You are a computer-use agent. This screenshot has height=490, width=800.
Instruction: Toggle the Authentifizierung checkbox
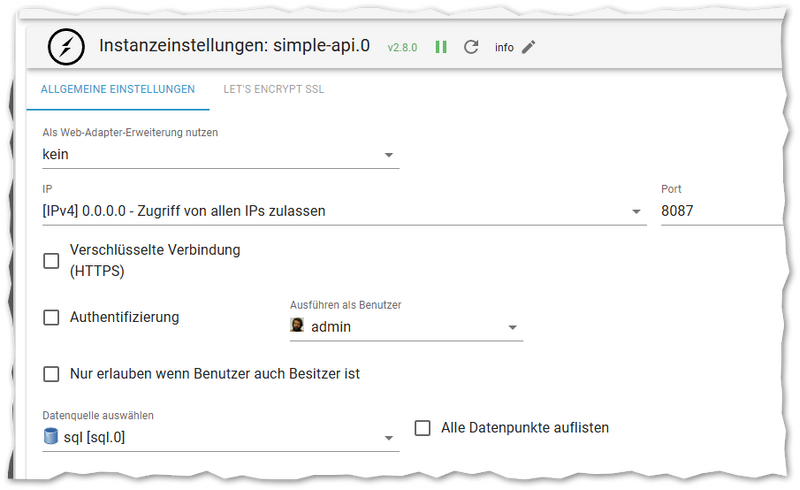click(52, 318)
